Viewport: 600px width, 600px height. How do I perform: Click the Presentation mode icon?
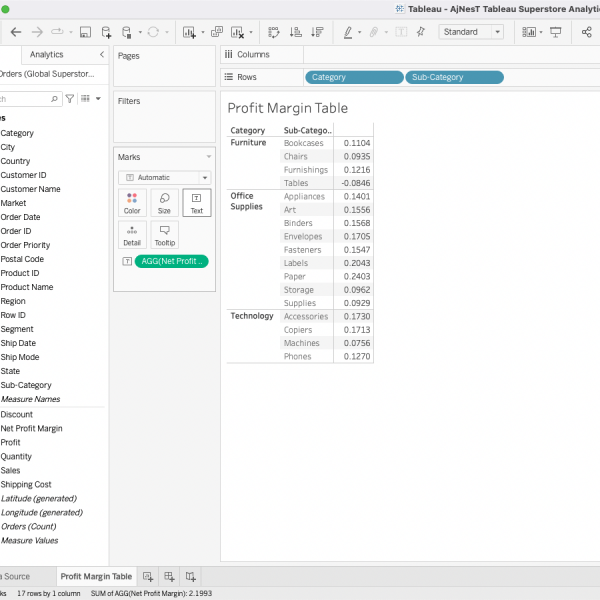pyautogui.click(x=556, y=32)
